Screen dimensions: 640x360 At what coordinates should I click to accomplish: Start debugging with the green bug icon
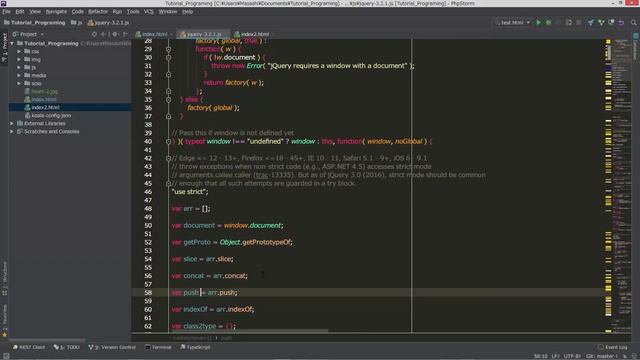(549, 22)
